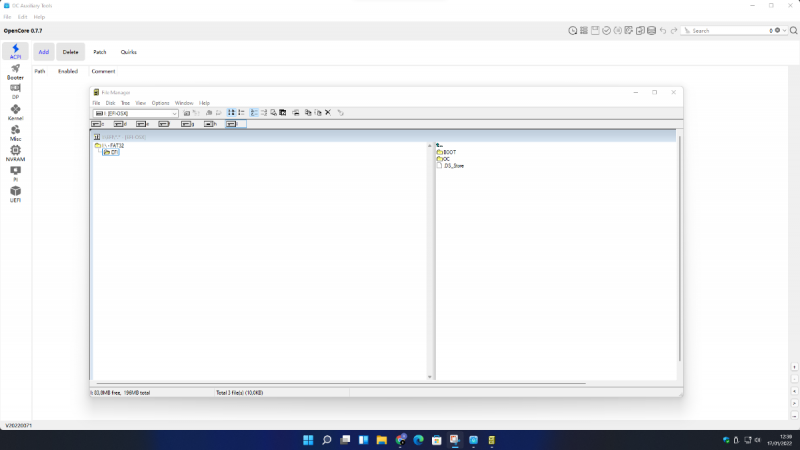The height and width of the screenshot is (450, 800).
Task: Click the validate checkmark icon in OpenCore toolbar
Action: pos(606,31)
